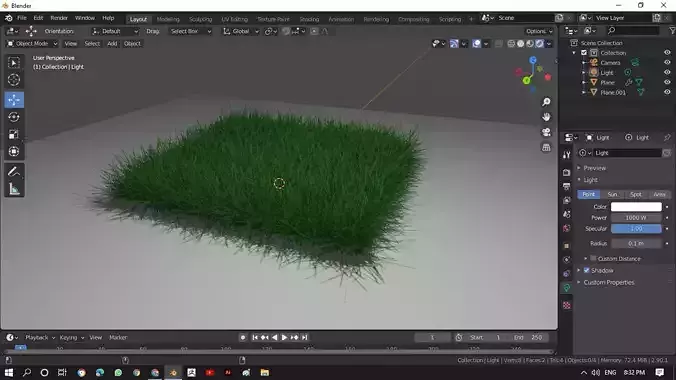Open the Options dropdown in viewport header
The height and width of the screenshot is (380, 676).
(x=539, y=31)
